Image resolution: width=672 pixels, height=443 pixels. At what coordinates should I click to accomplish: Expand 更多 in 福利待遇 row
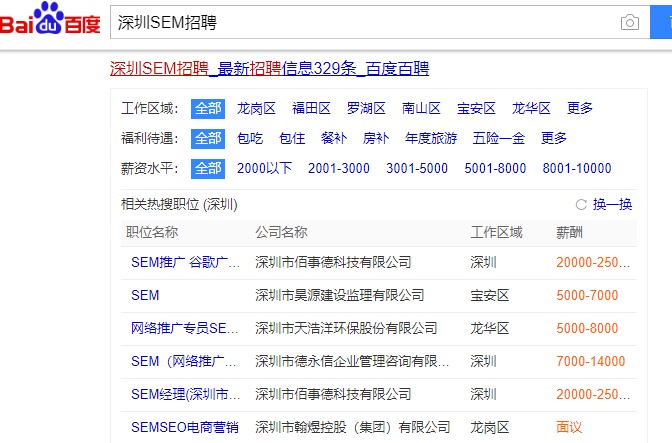(x=554, y=139)
